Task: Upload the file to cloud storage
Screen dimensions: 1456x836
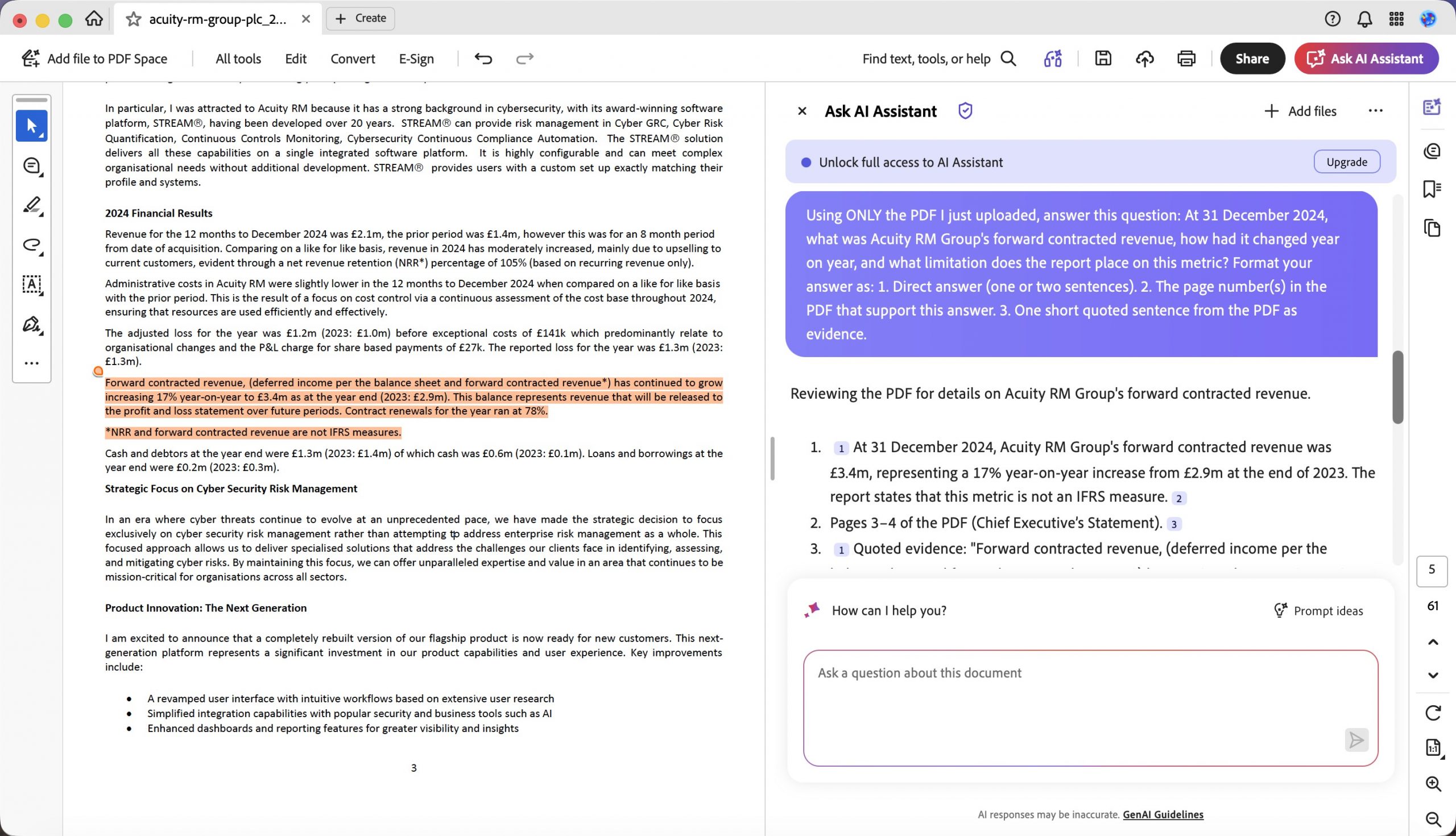Action: pos(1145,59)
